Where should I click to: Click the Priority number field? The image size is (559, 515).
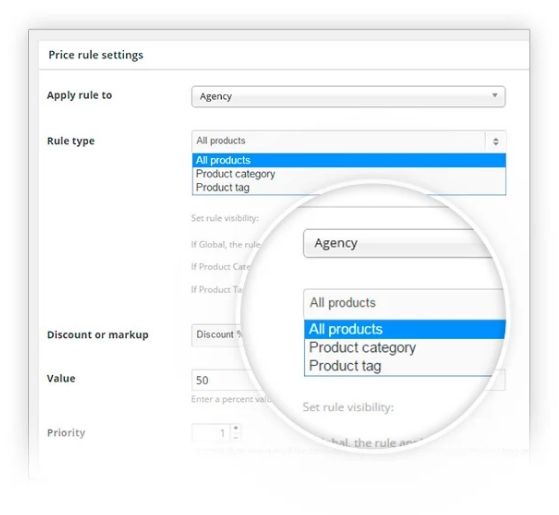tap(212, 433)
